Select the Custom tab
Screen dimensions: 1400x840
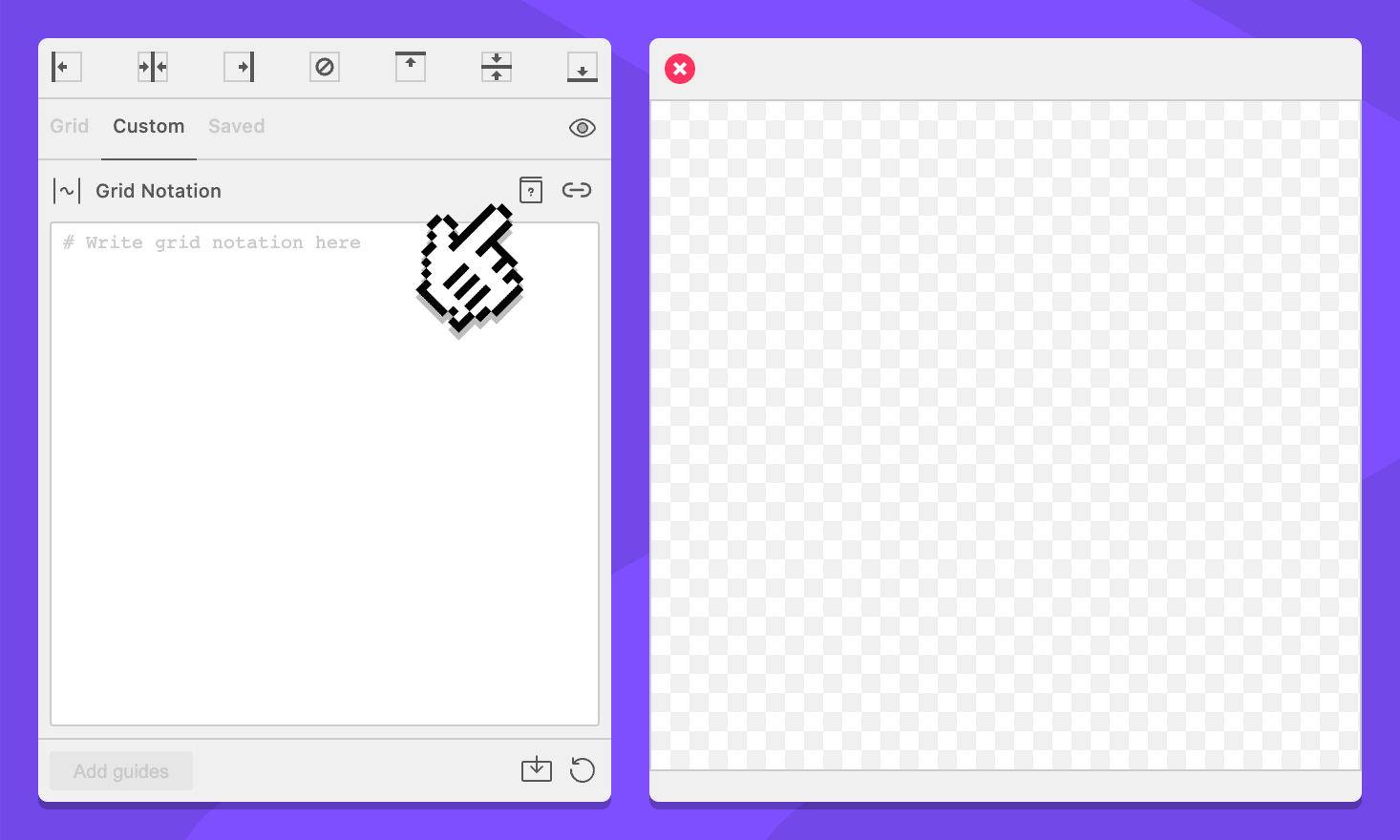[x=149, y=126]
